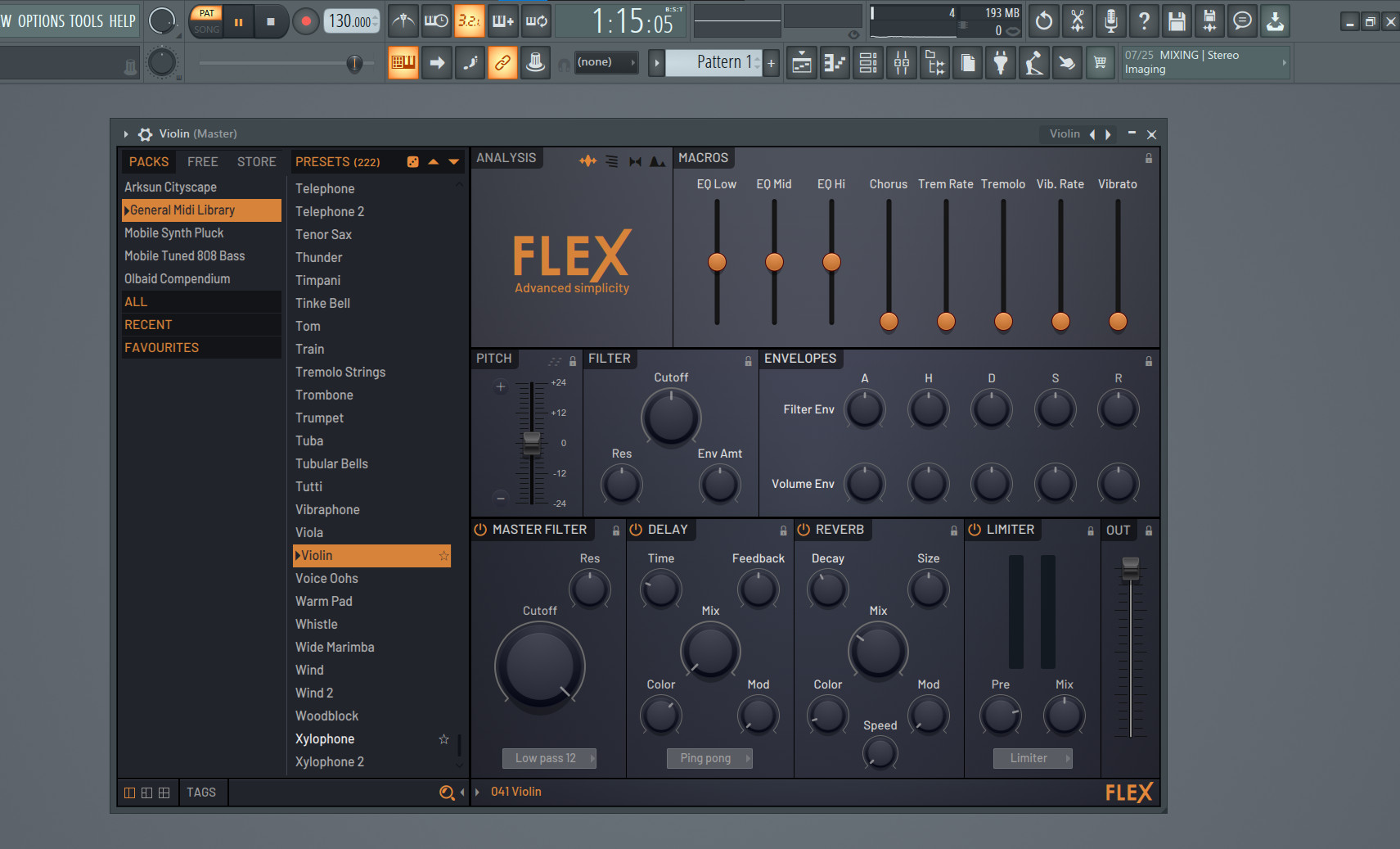
Task: Open the Limiter type dropdown
Action: (x=1033, y=758)
